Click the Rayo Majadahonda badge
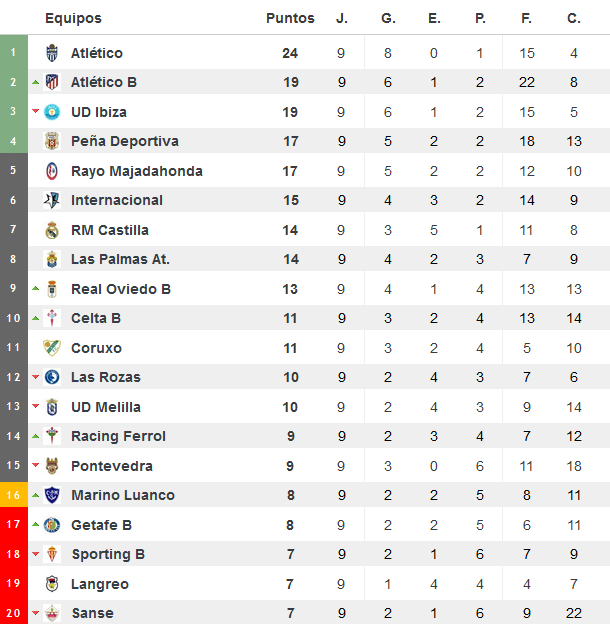 [x=52, y=171]
